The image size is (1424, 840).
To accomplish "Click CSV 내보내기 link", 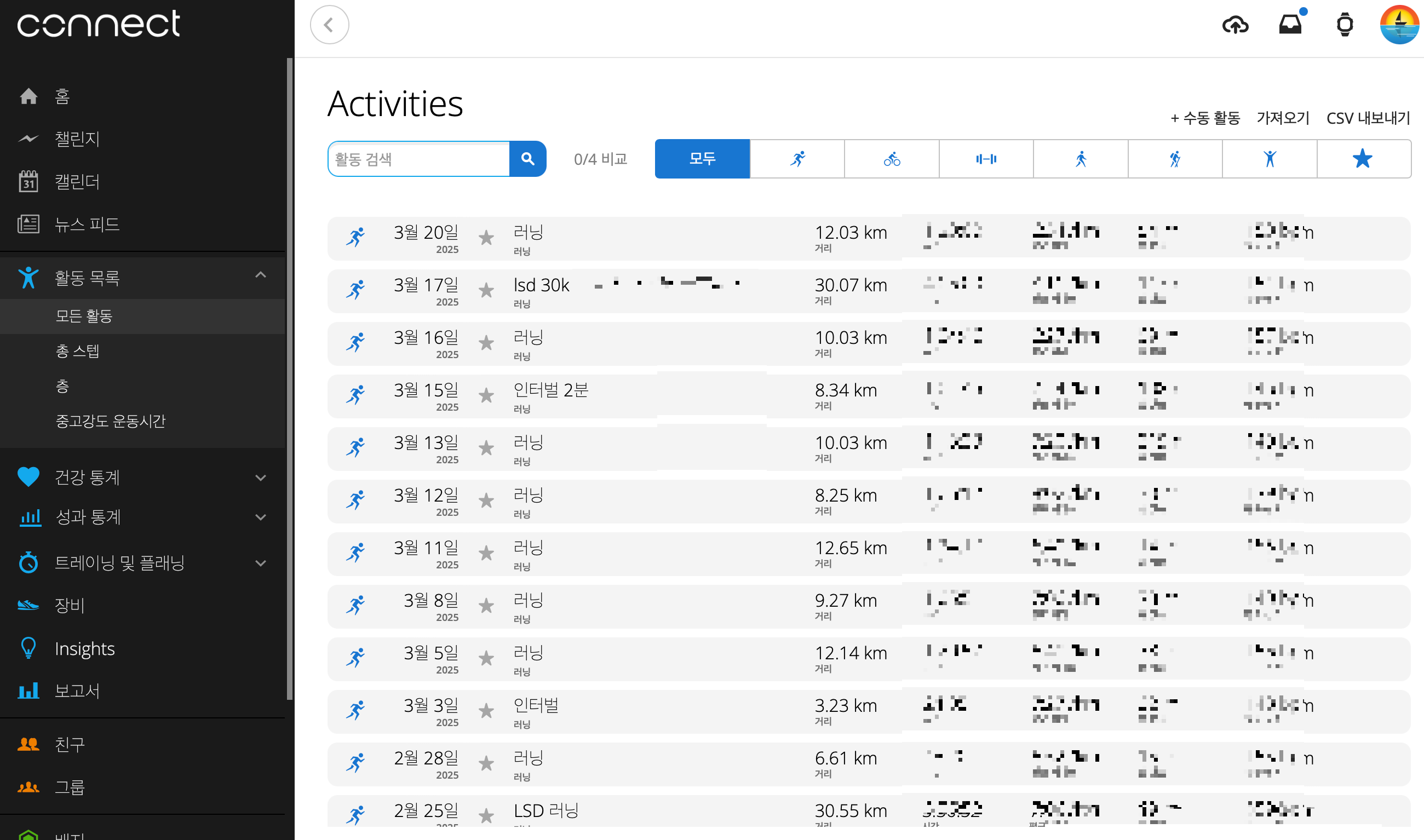I will tap(1368, 118).
